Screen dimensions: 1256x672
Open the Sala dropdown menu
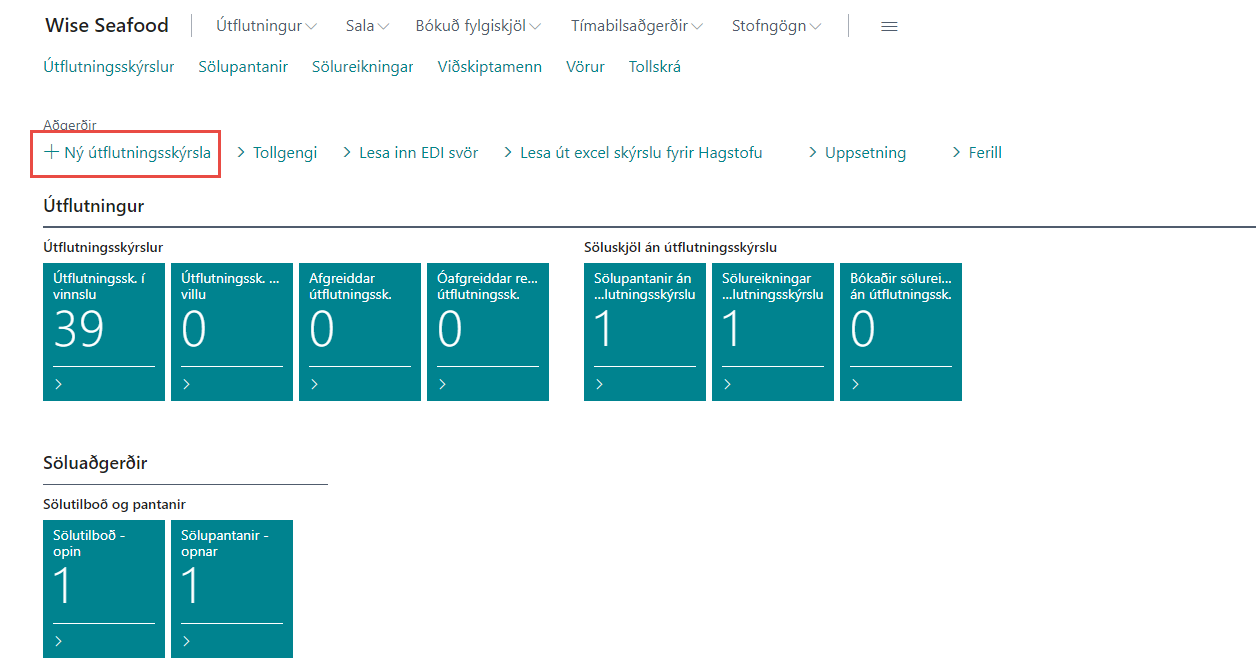coord(367,26)
